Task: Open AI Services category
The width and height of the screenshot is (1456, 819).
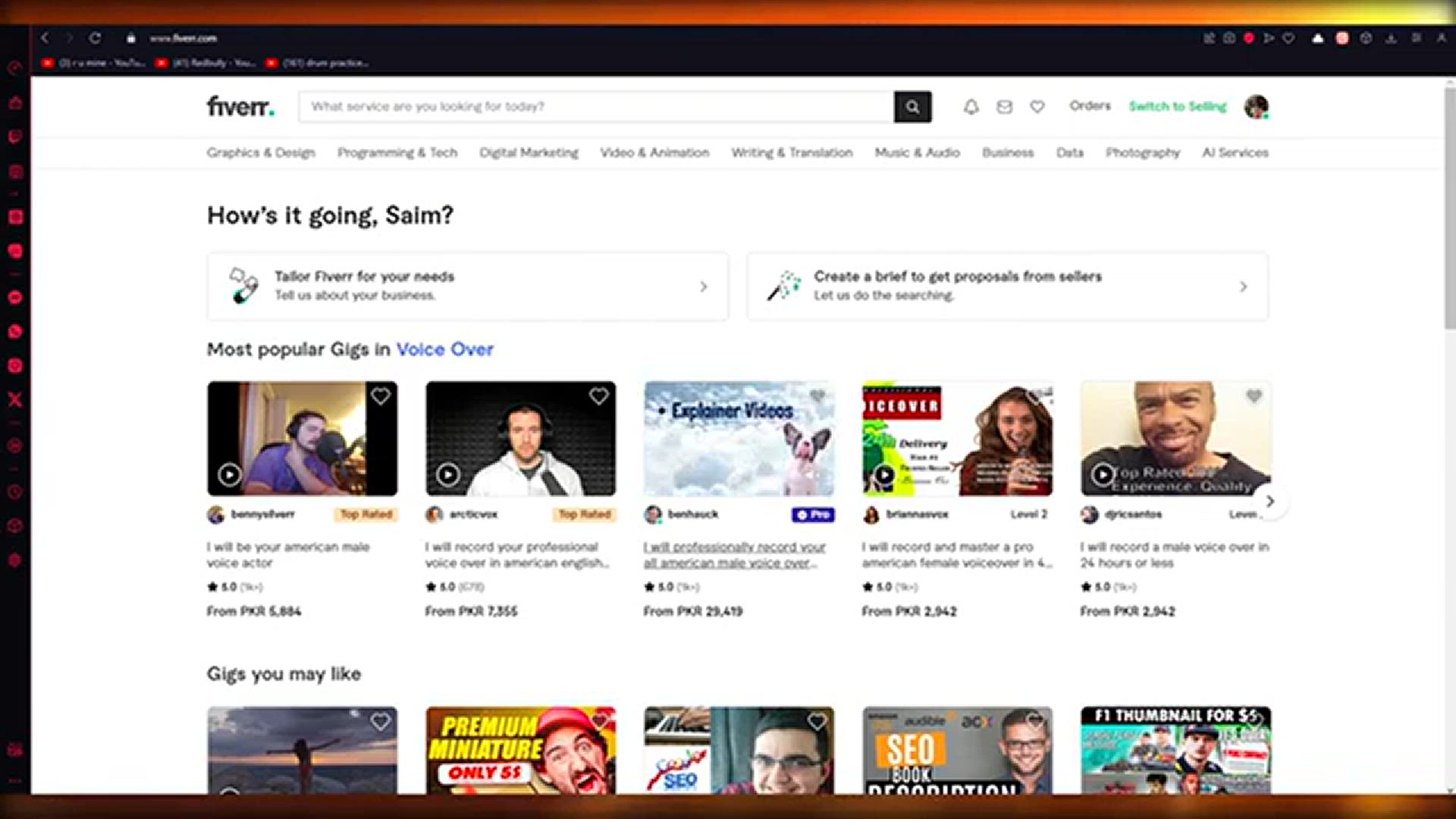Action: 1235,152
